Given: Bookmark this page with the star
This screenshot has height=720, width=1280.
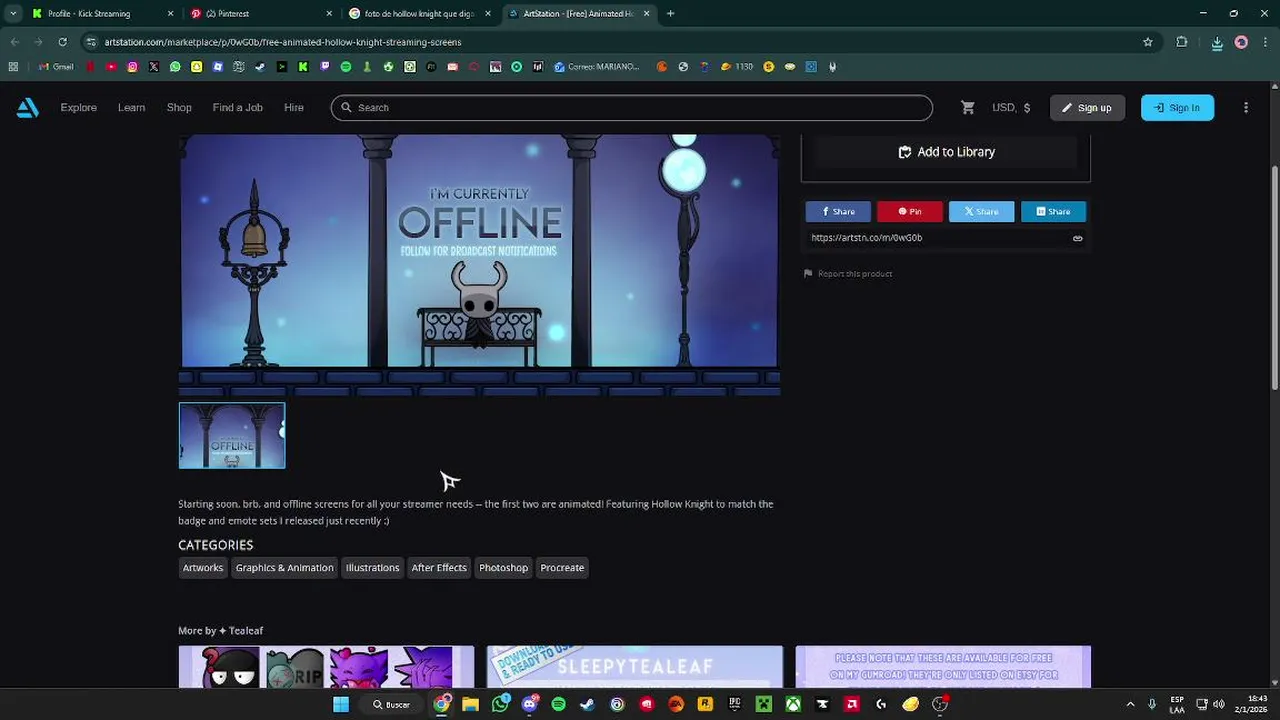Looking at the screenshot, I should coord(1148,42).
